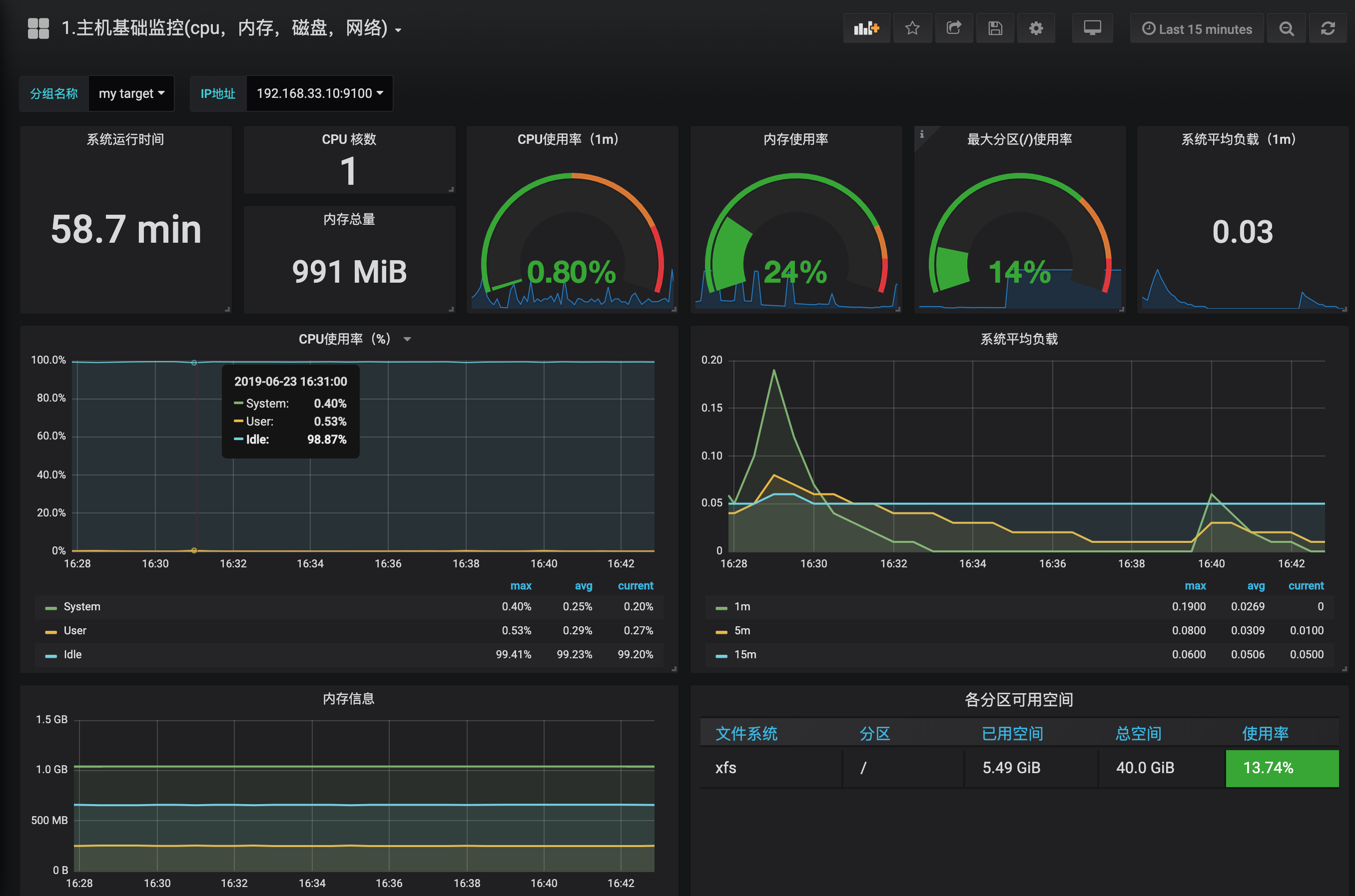This screenshot has height=896, width=1355.
Task: Click the 991 MiB memory total value
Action: [349, 271]
